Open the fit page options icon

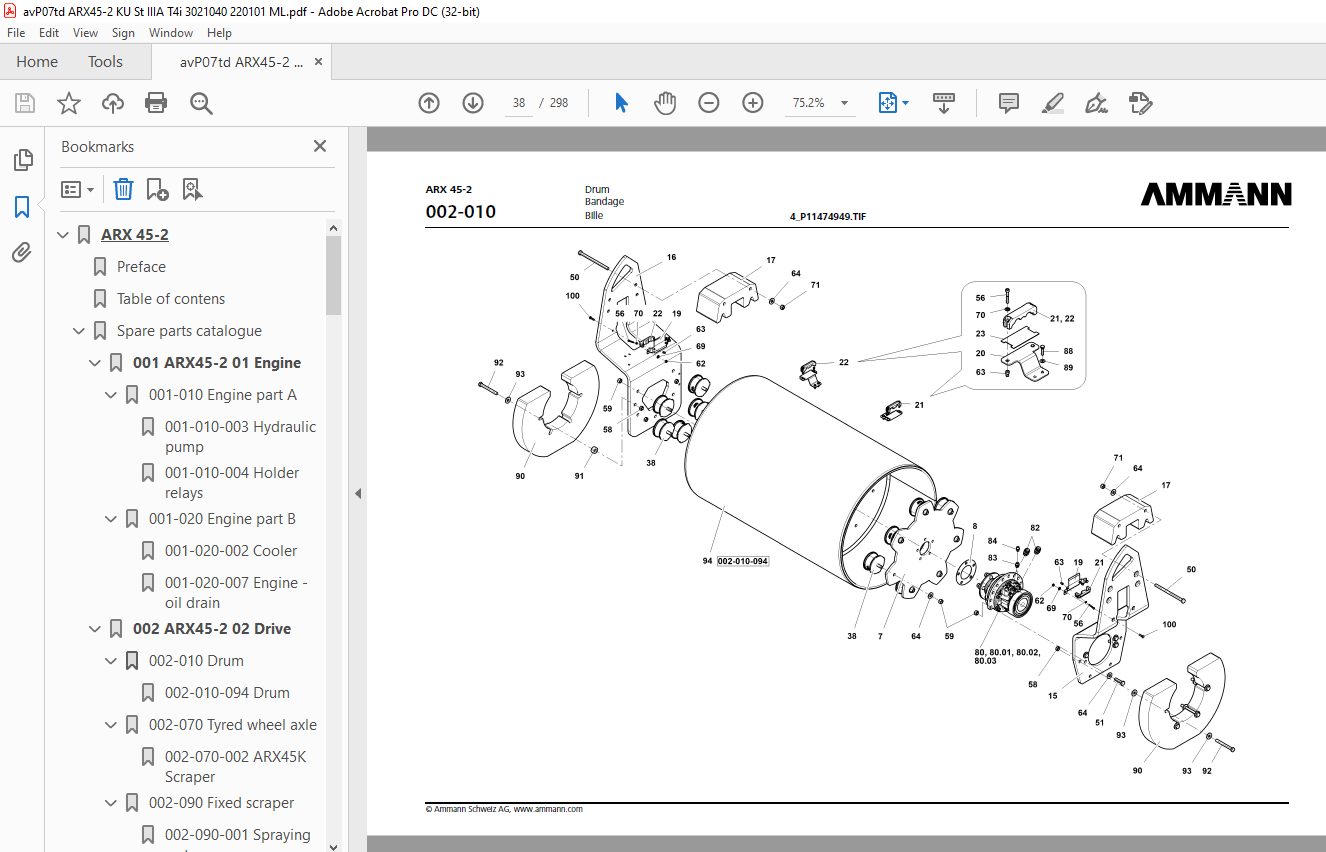(x=893, y=103)
